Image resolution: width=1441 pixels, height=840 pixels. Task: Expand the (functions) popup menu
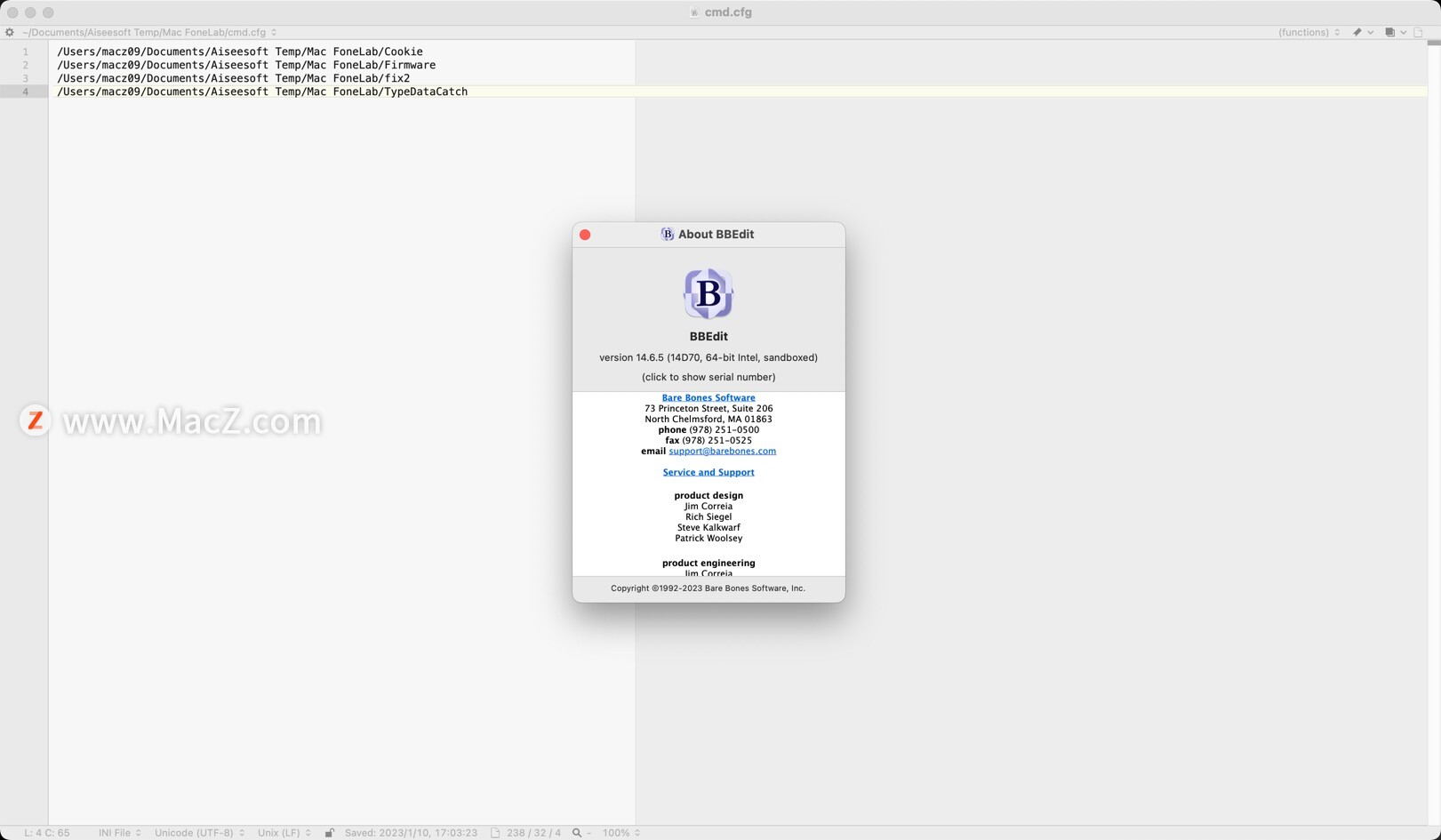coord(1309,32)
